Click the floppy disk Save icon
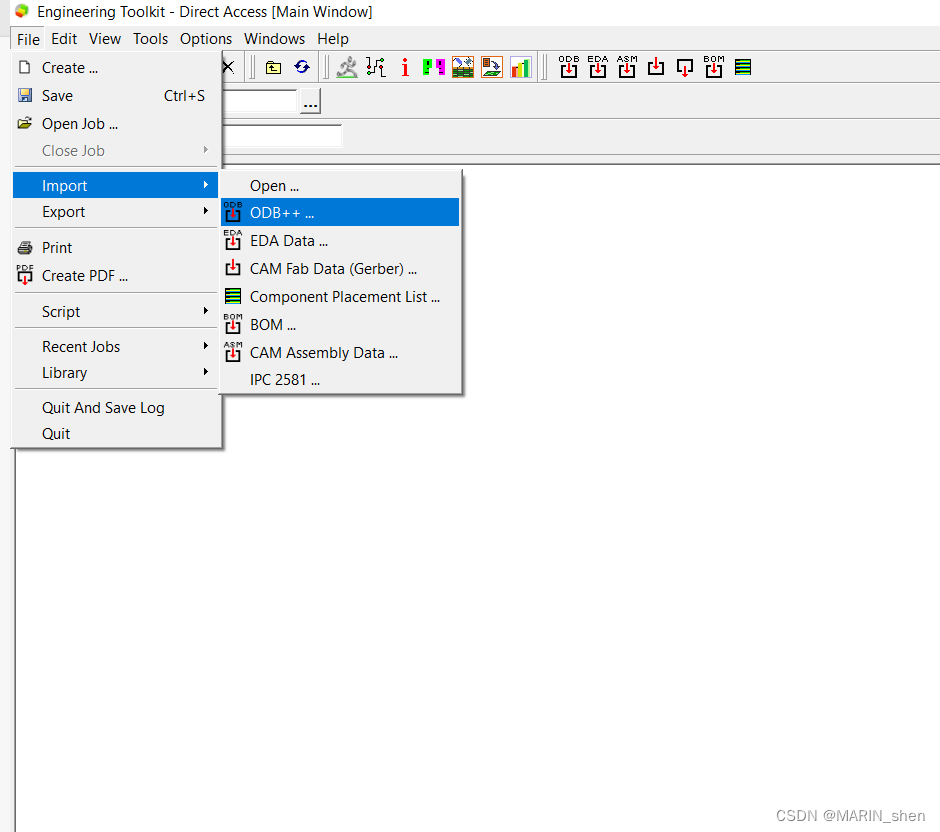This screenshot has height=832, width=940. (x=25, y=95)
